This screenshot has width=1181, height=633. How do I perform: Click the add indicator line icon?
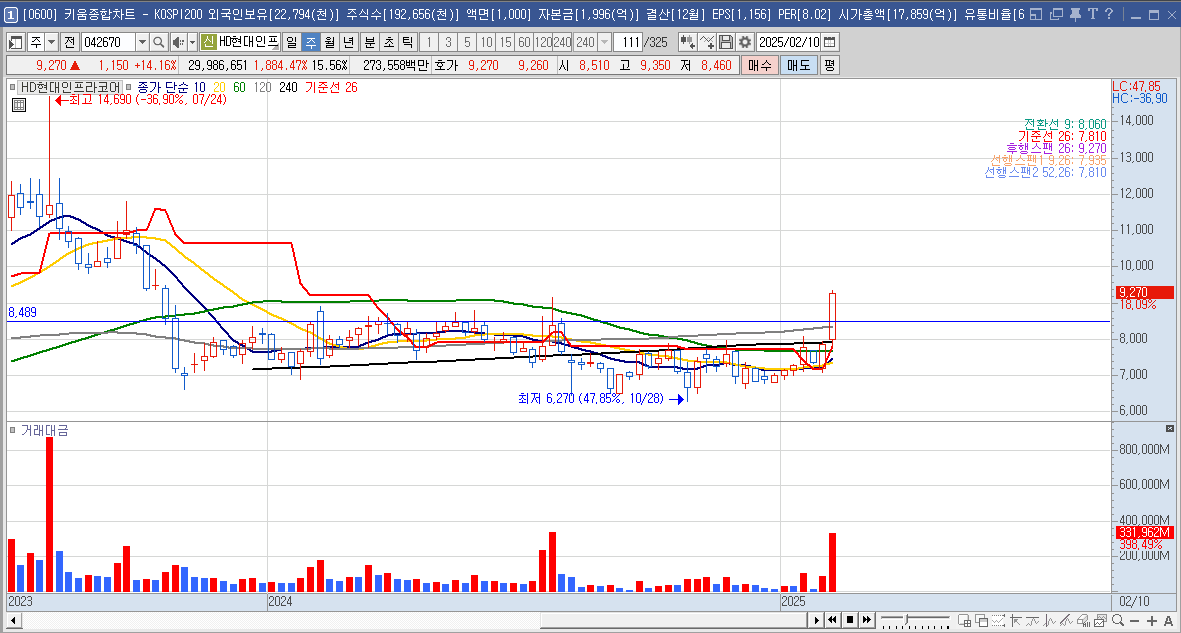coord(706,42)
